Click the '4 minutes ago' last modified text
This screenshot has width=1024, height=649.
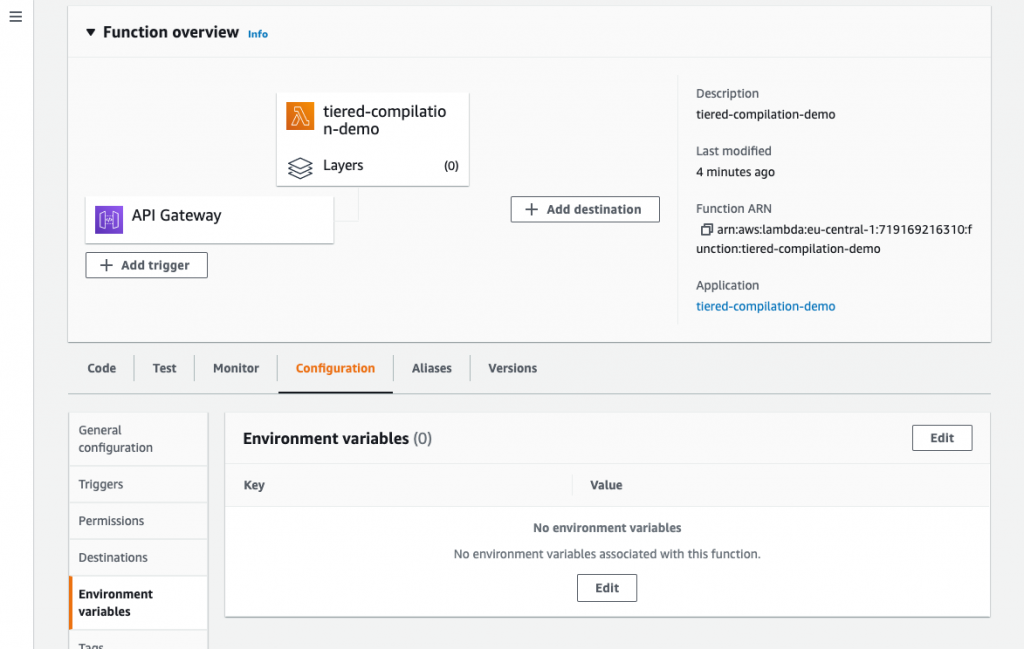tap(735, 172)
